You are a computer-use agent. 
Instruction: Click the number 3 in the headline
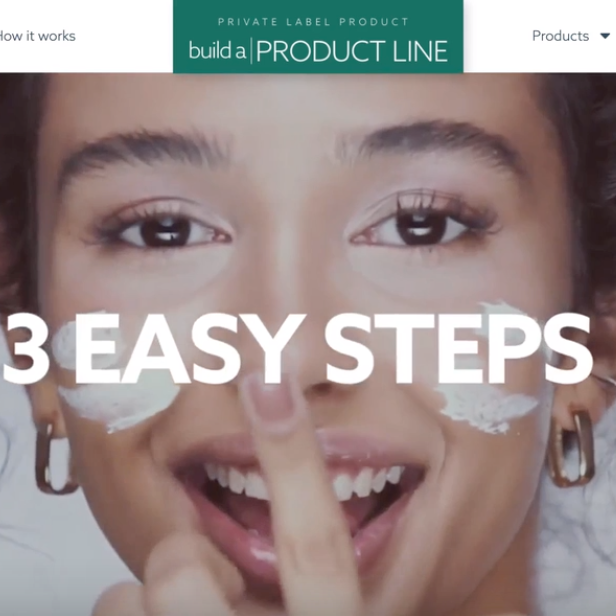(26, 349)
